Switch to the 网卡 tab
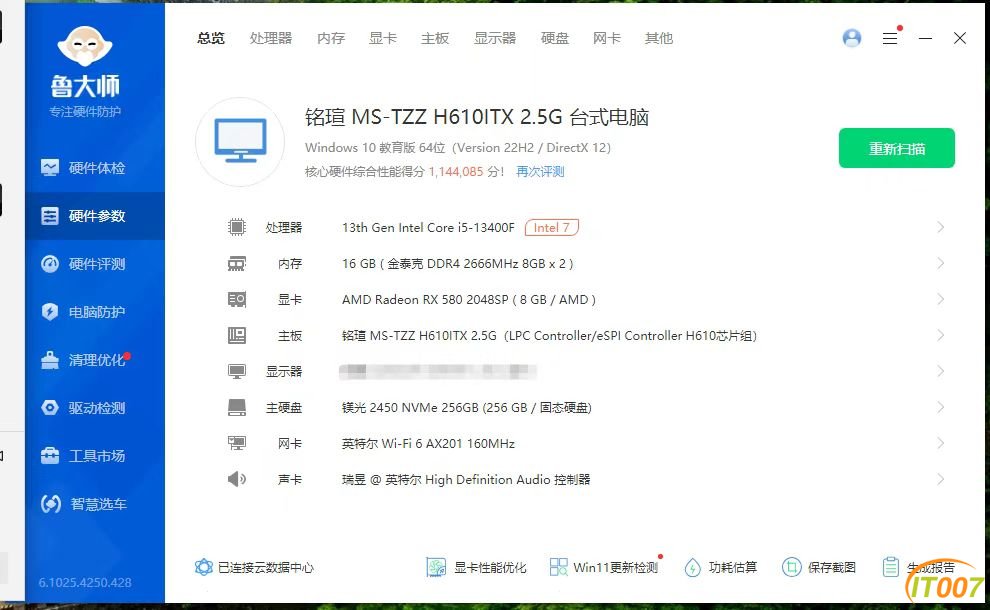 607,39
